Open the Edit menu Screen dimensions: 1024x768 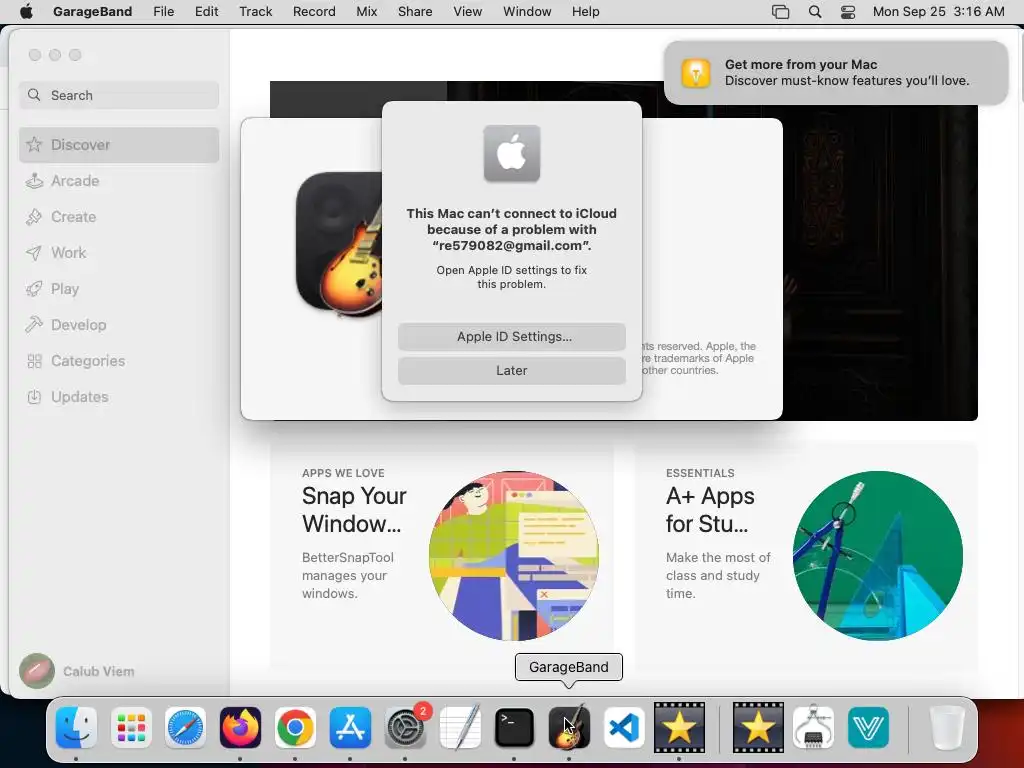click(206, 12)
